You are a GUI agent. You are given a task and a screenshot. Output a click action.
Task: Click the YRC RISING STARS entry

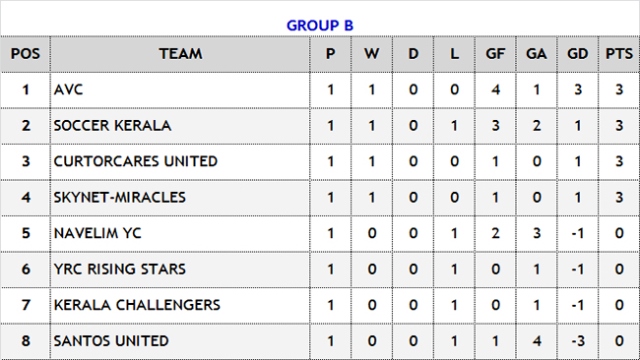coord(120,269)
